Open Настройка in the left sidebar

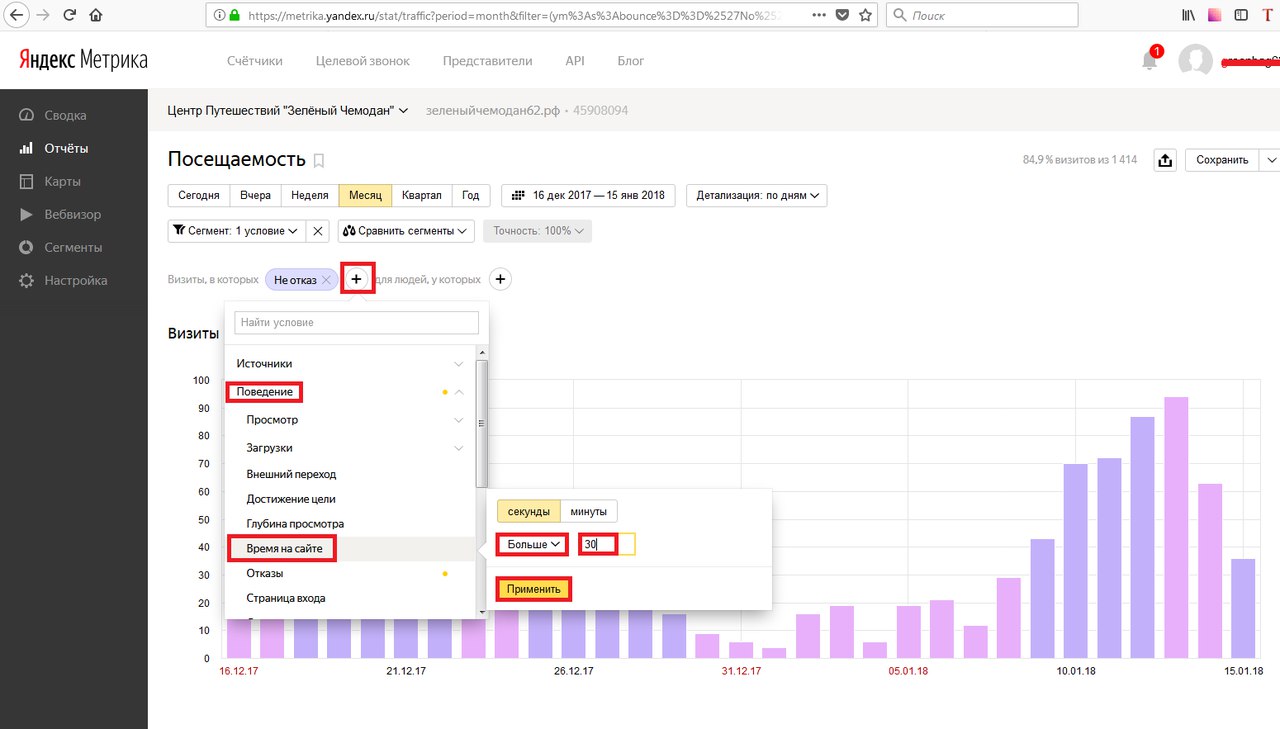click(x=74, y=280)
